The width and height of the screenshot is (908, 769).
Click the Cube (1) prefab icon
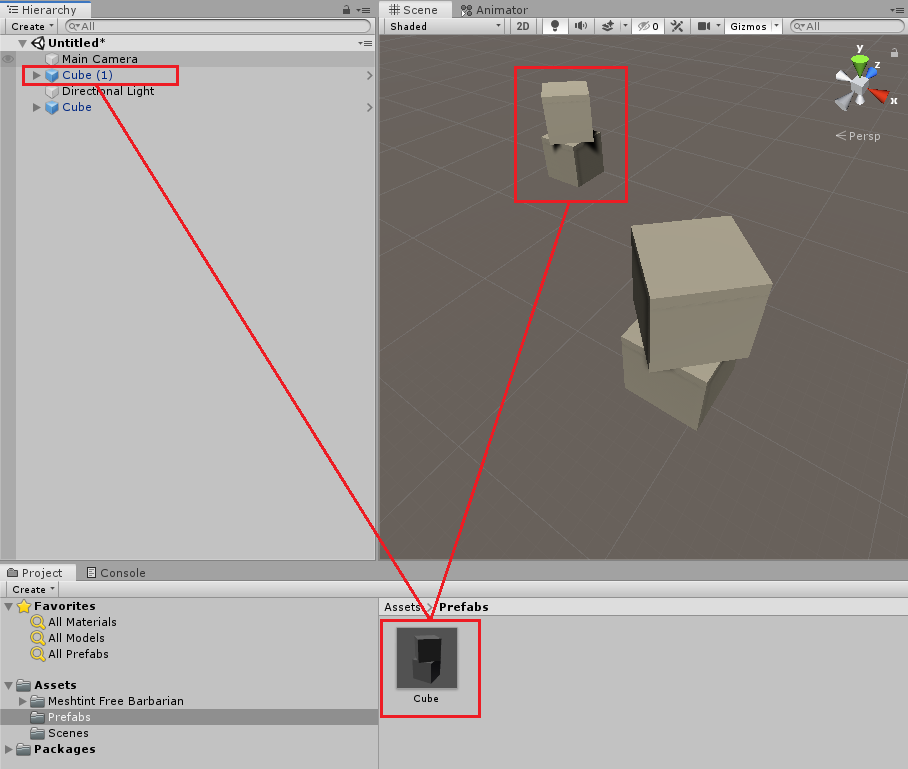click(x=52, y=75)
